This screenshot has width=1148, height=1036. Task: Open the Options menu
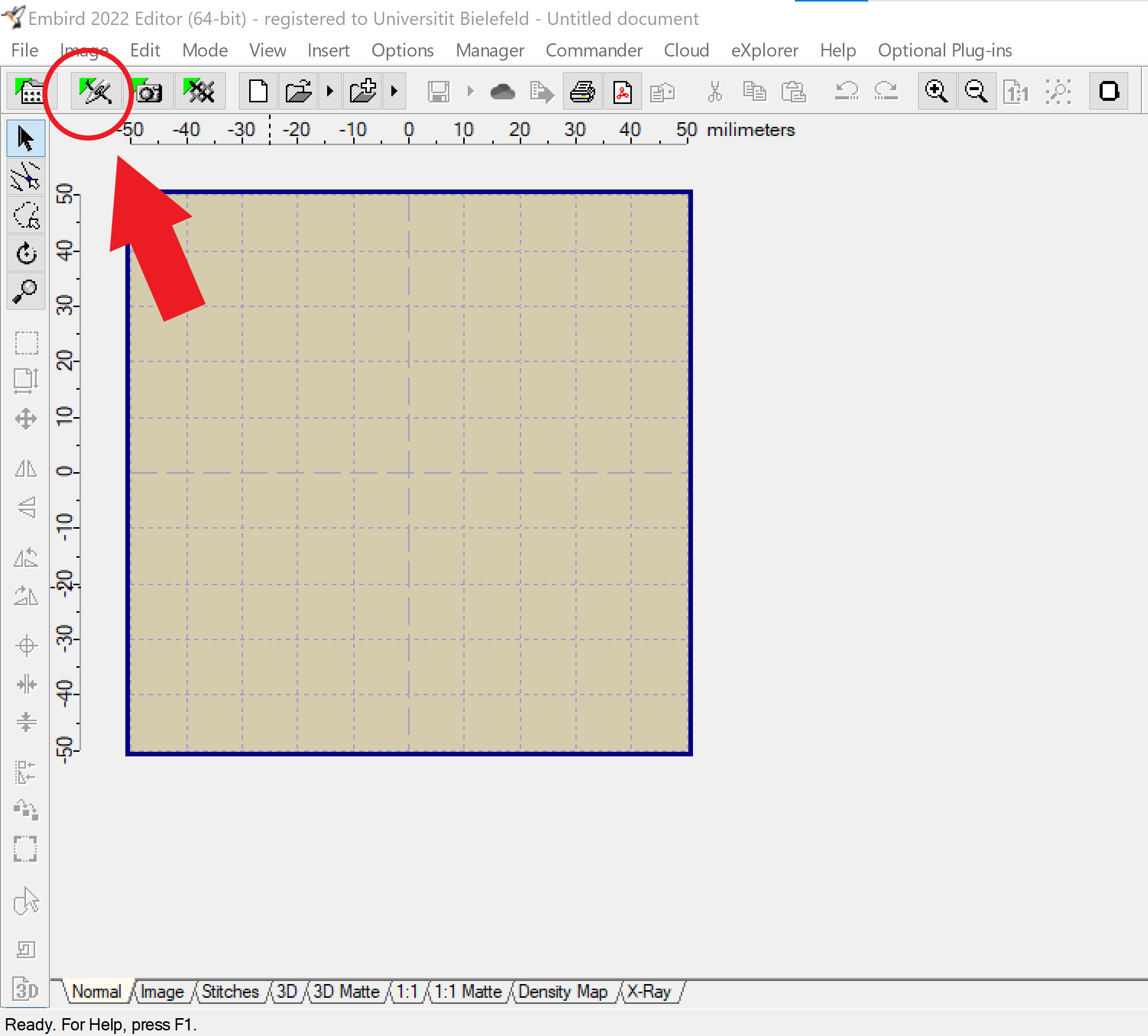pos(403,50)
